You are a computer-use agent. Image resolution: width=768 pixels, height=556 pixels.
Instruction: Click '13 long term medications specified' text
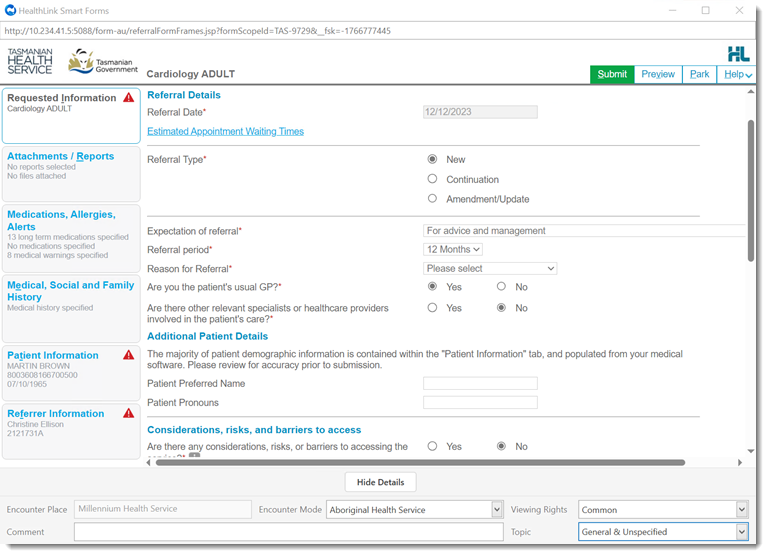[x=68, y=237]
